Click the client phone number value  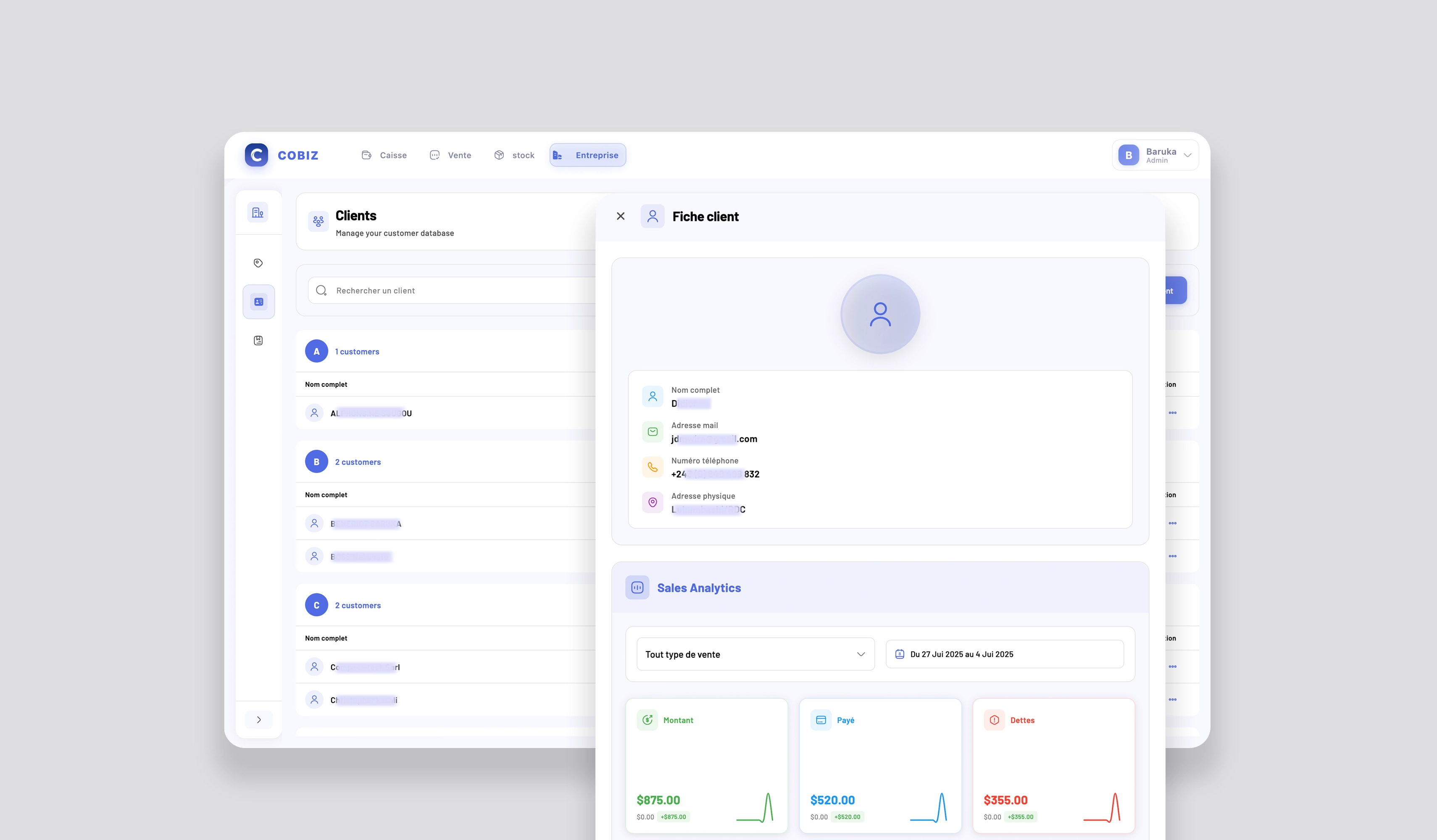pos(715,474)
